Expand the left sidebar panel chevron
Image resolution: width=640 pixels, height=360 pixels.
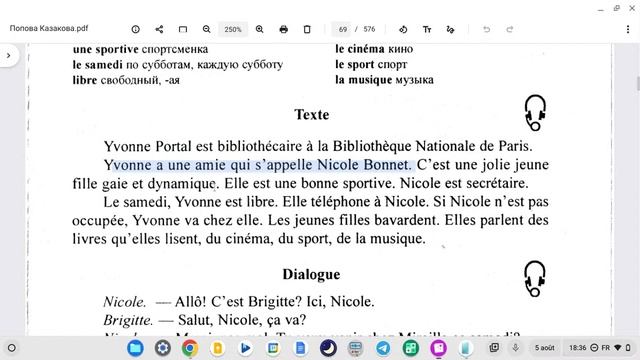(x=9, y=56)
